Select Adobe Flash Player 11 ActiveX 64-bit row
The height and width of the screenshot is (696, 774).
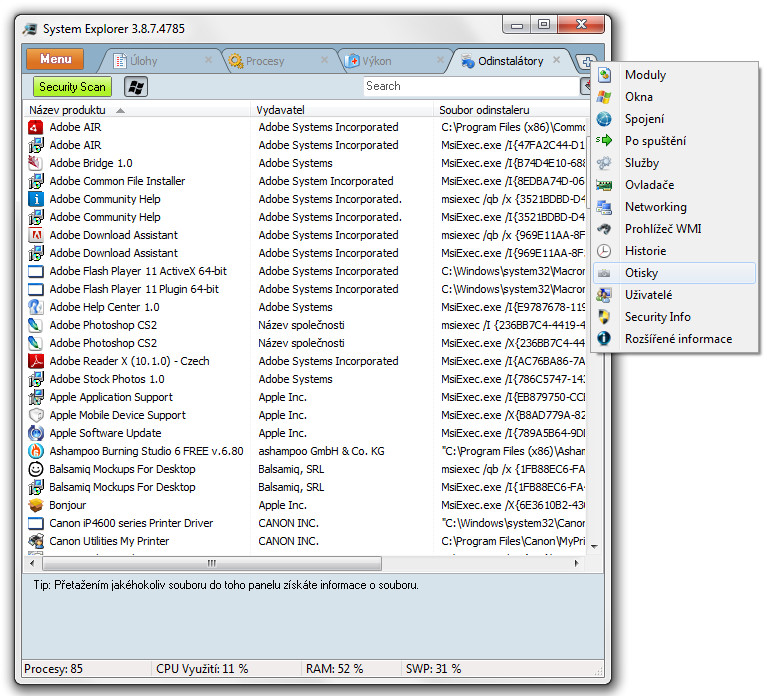tap(306, 271)
